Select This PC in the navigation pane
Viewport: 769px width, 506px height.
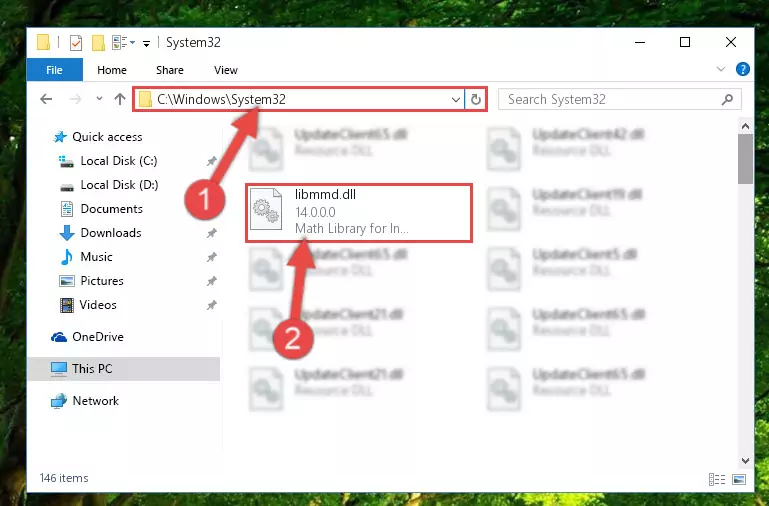(124, 369)
